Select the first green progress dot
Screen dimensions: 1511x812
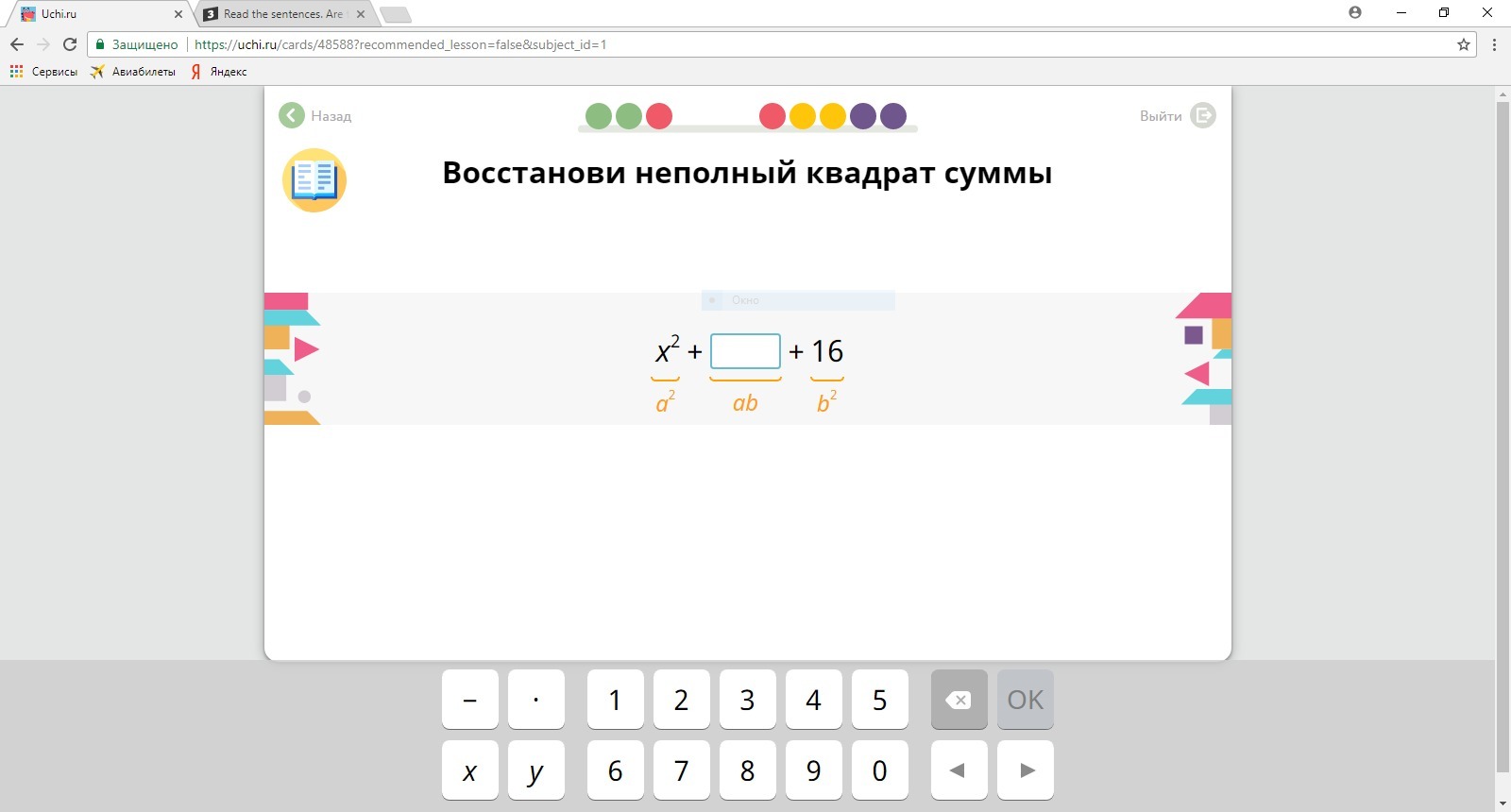[599, 116]
